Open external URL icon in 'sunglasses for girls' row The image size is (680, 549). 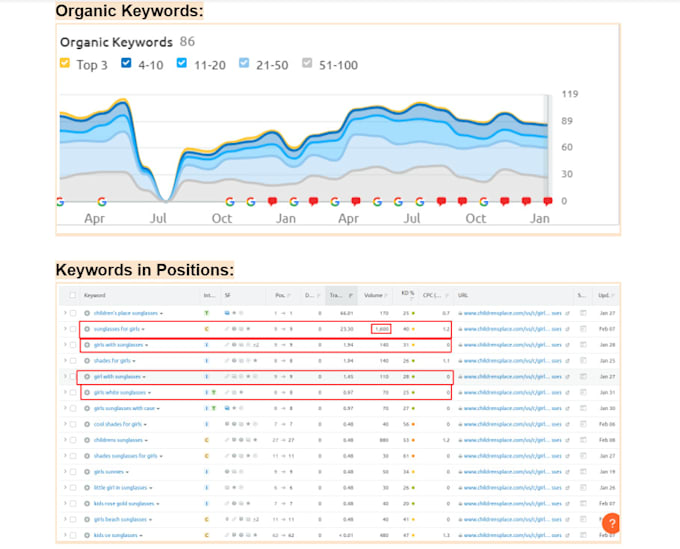[567, 329]
